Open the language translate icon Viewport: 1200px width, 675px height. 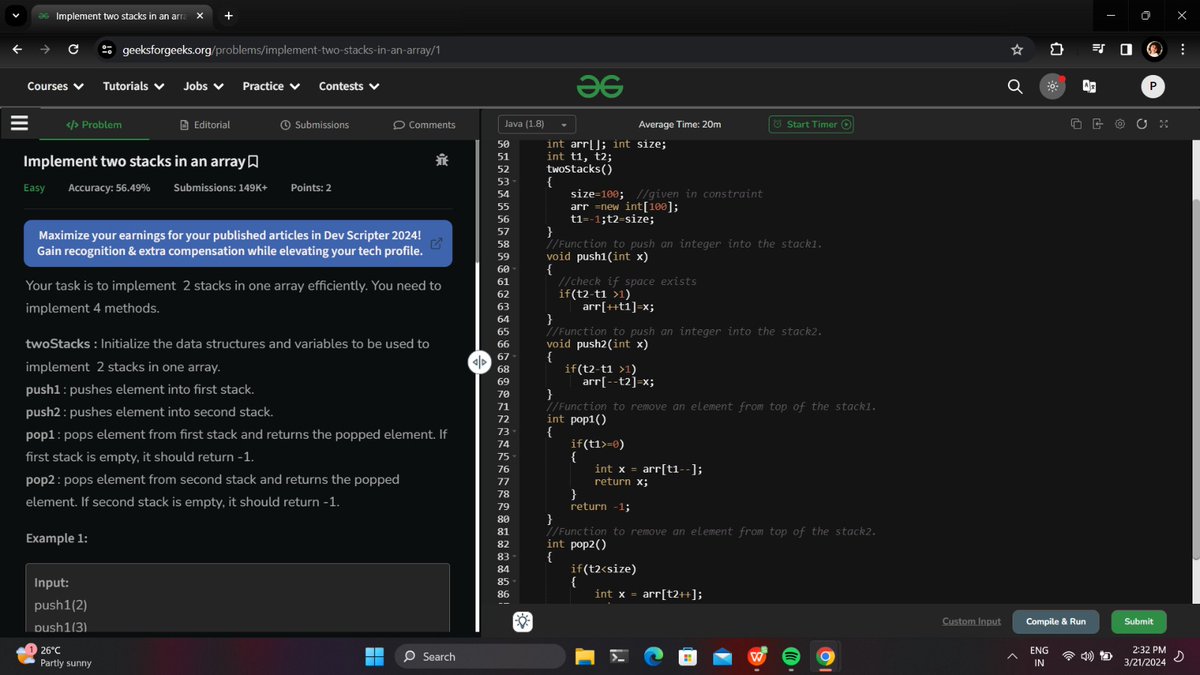[x=1089, y=87]
